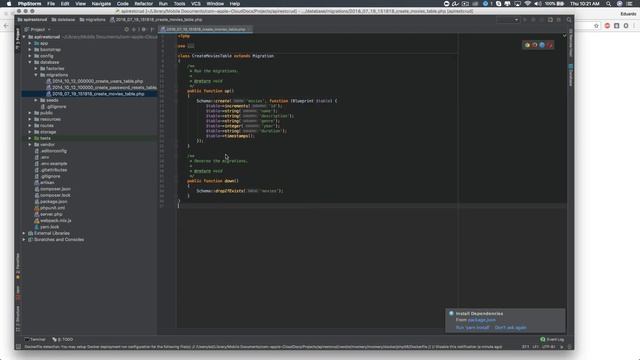Expand the bootstrap folder

30,49
